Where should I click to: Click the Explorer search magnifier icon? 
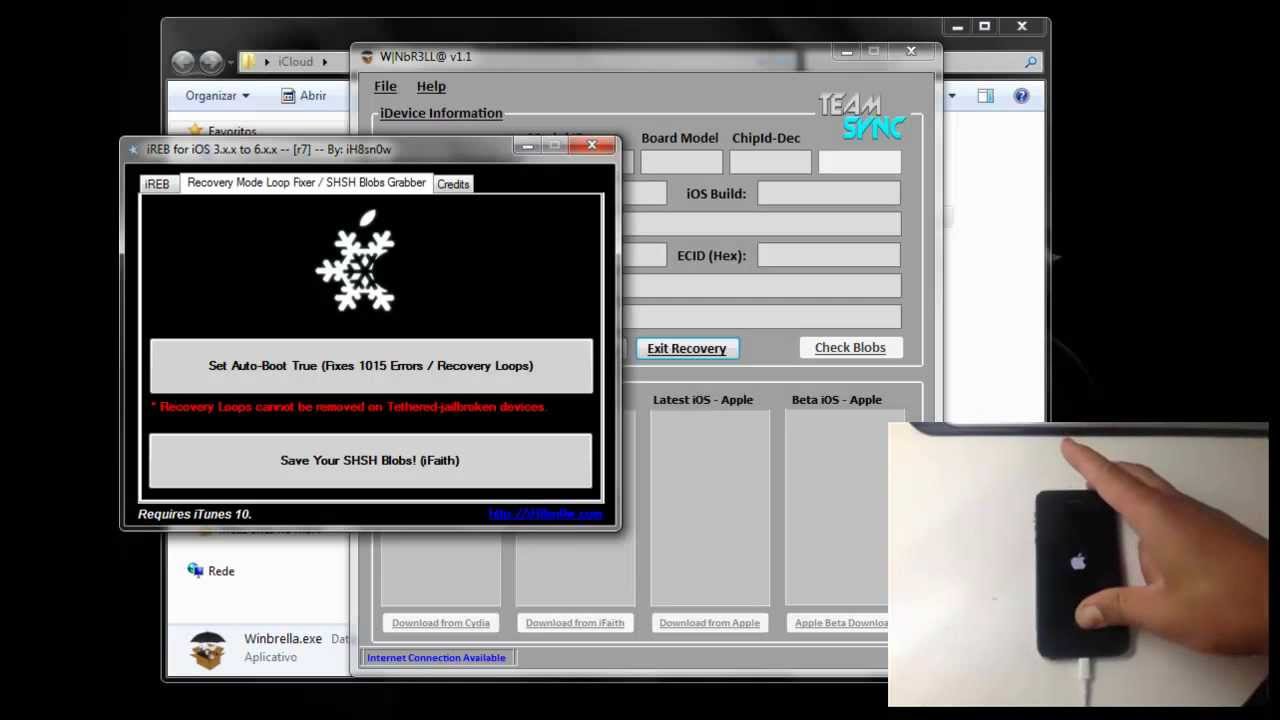click(x=1031, y=62)
